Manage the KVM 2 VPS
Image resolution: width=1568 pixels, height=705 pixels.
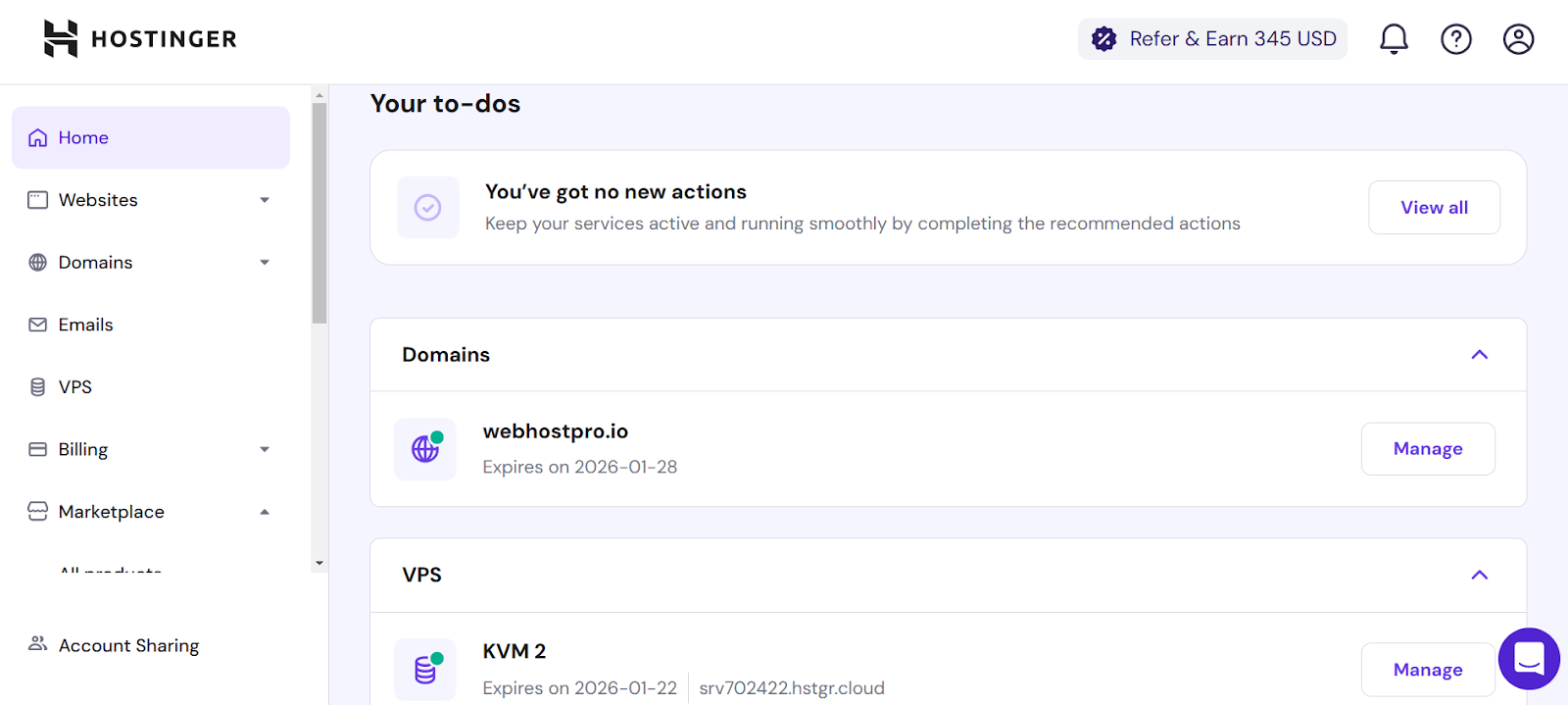coord(1428,670)
